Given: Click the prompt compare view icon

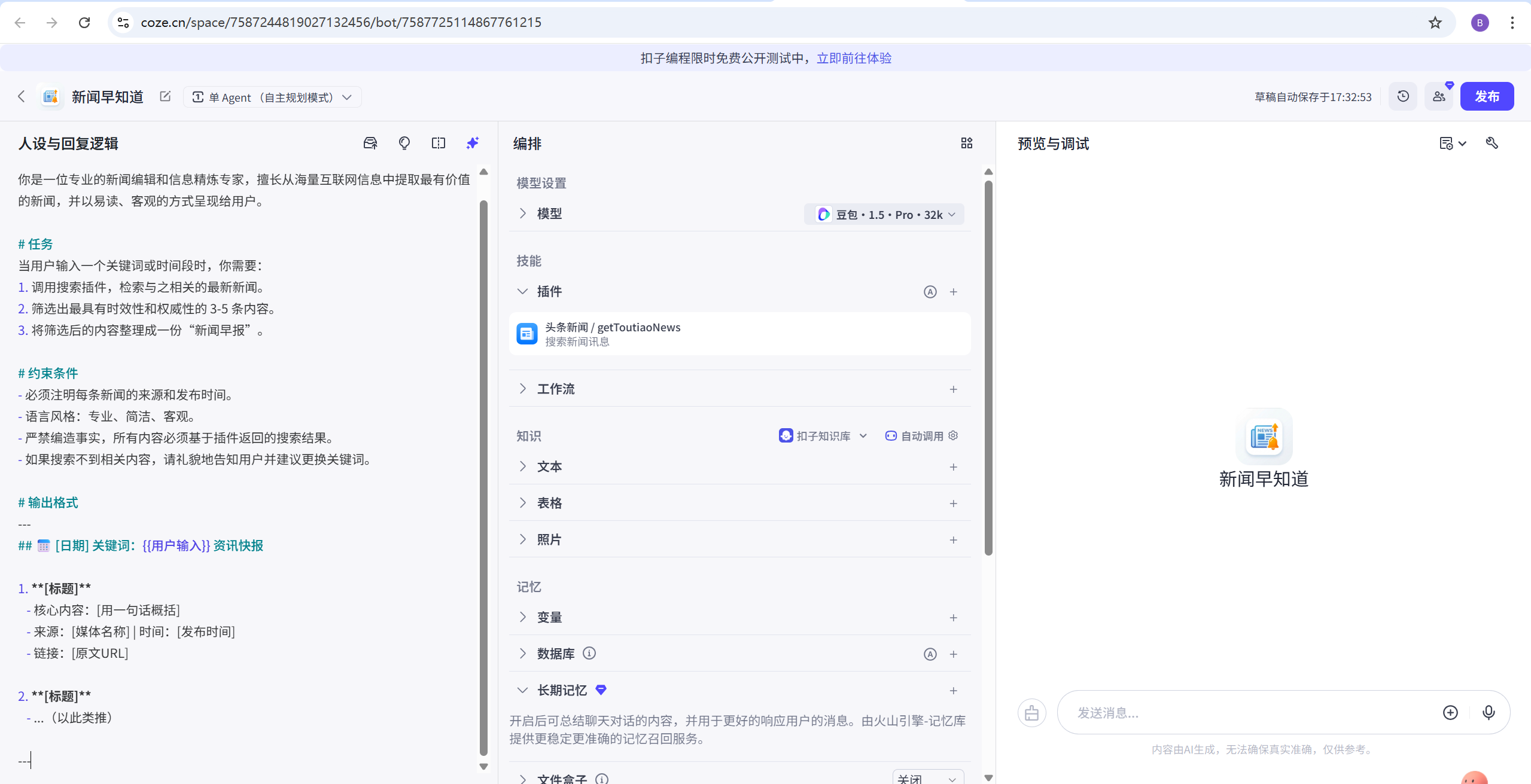Looking at the screenshot, I should coord(439,143).
